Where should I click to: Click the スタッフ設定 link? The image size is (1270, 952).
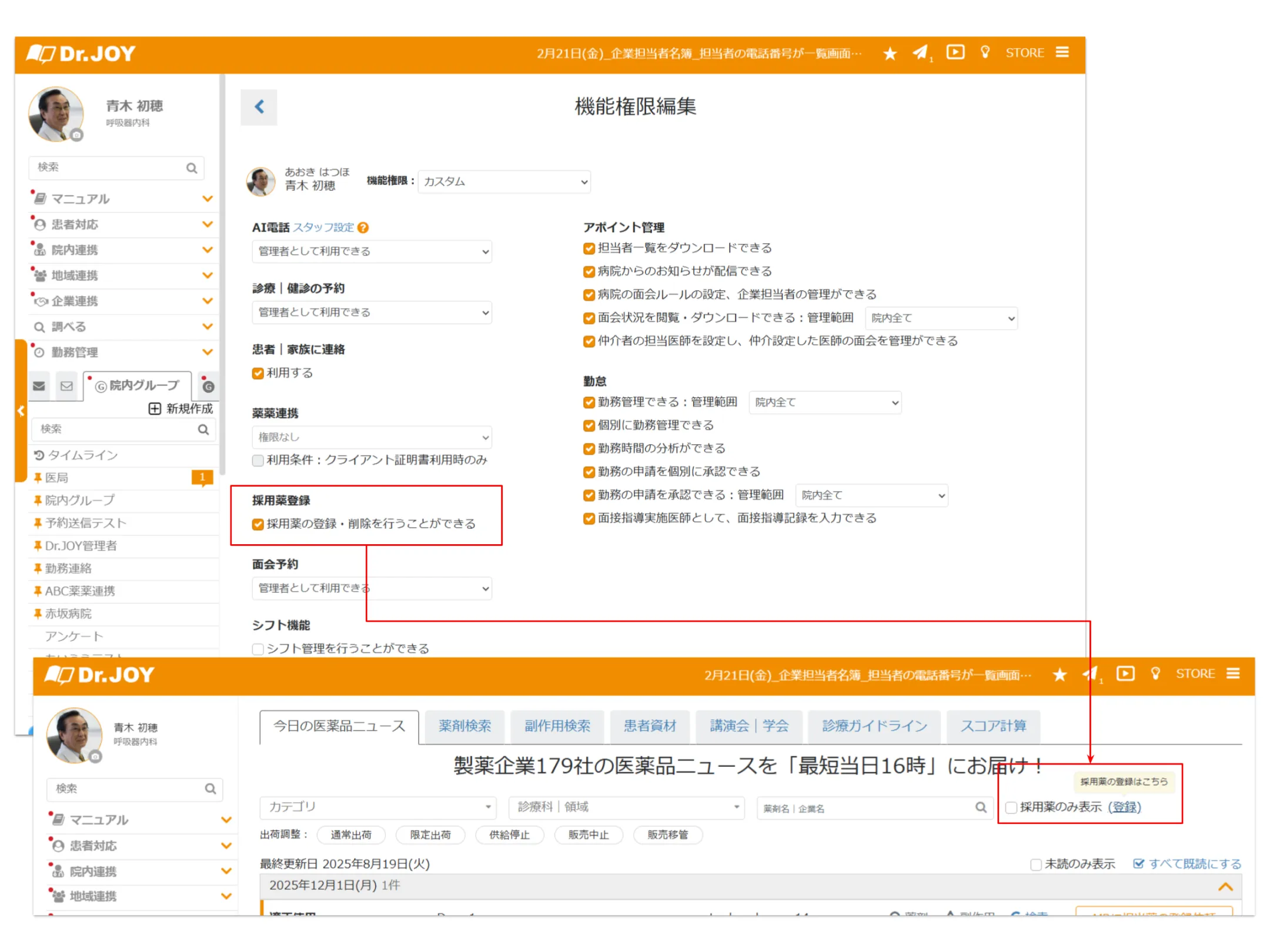(x=323, y=227)
